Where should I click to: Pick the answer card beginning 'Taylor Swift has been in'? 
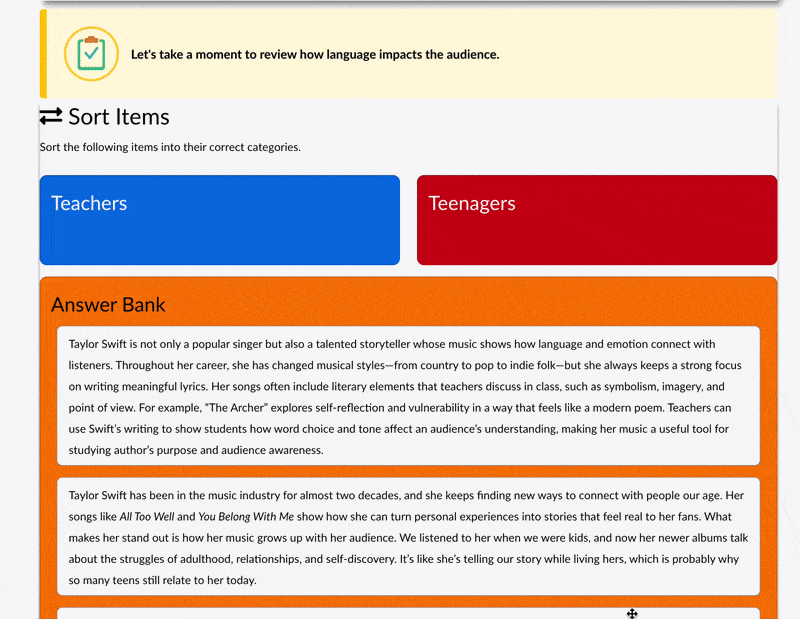point(408,537)
